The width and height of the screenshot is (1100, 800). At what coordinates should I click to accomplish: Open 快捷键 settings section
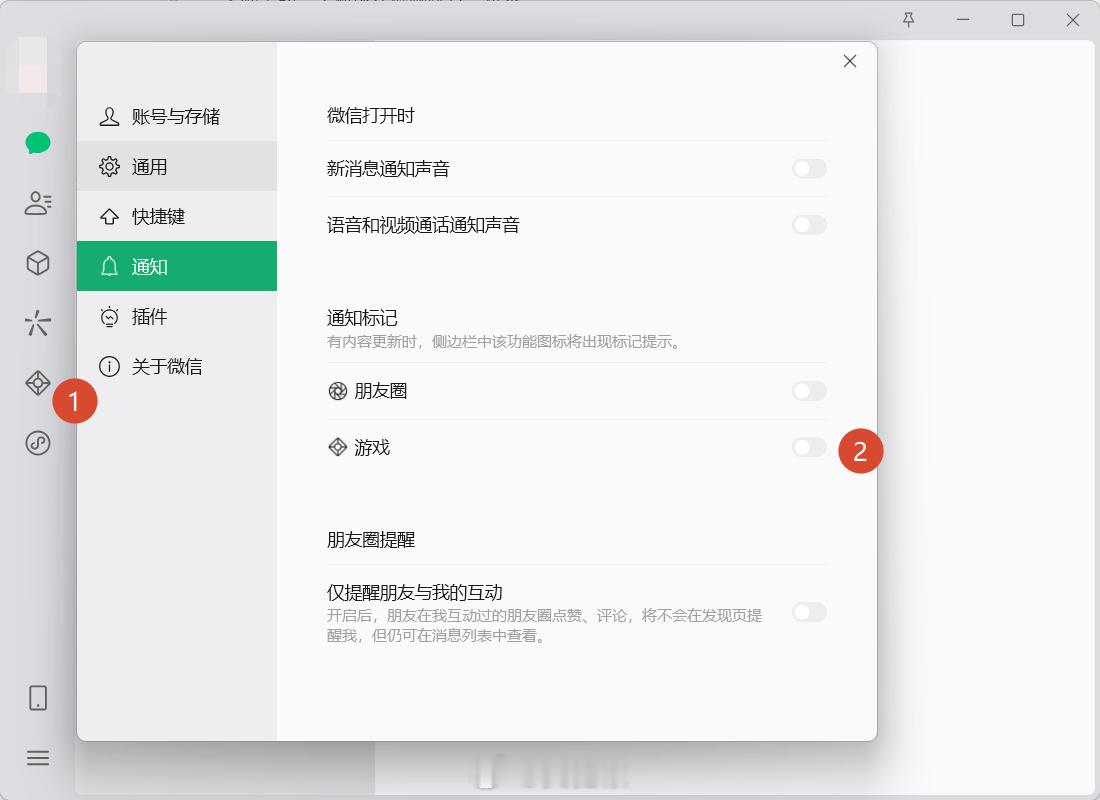[x=177, y=216]
